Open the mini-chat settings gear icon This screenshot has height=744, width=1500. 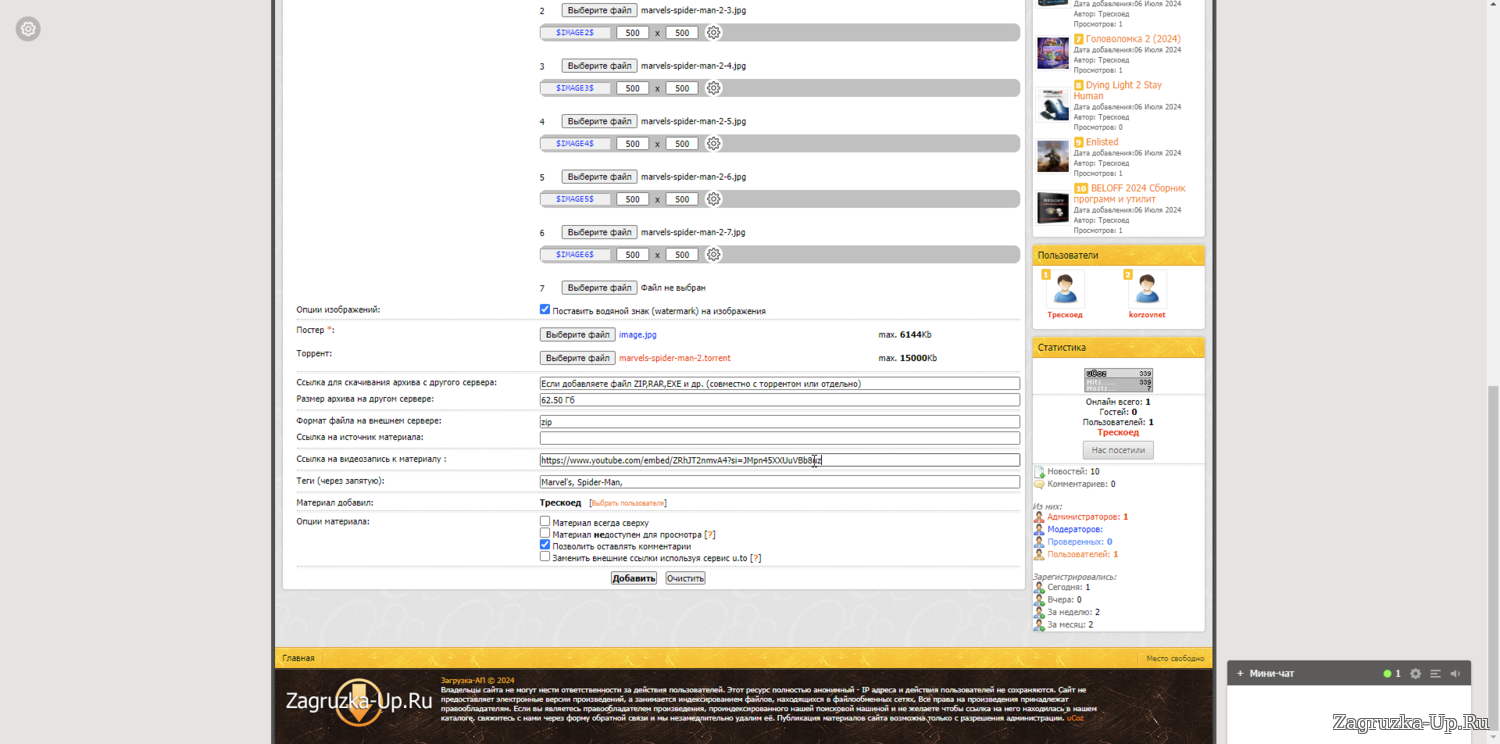pos(1415,674)
